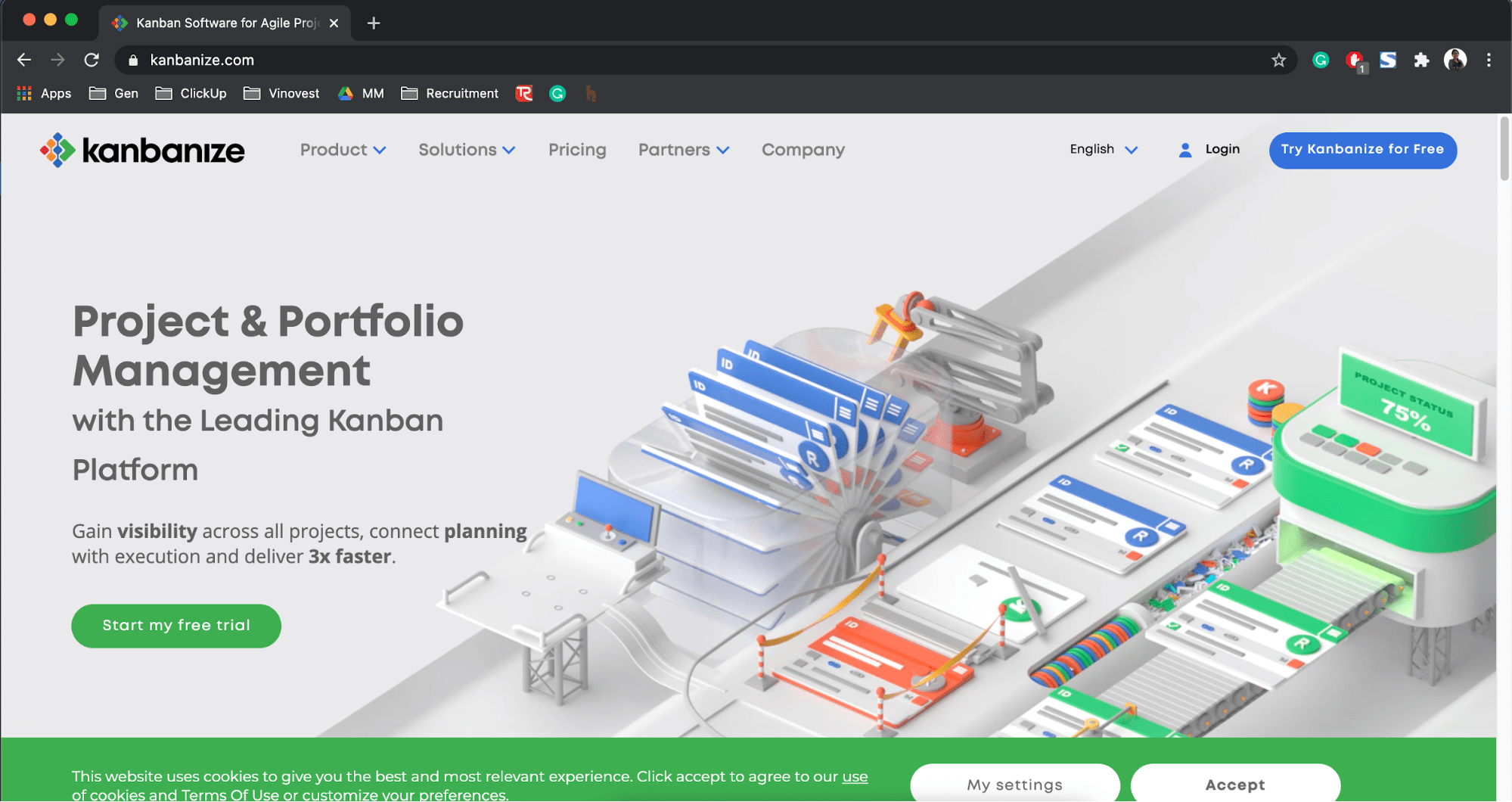The height and width of the screenshot is (802, 1512).
Task: Open the MM Google Drive bookmark
Action: pos(361,93)
